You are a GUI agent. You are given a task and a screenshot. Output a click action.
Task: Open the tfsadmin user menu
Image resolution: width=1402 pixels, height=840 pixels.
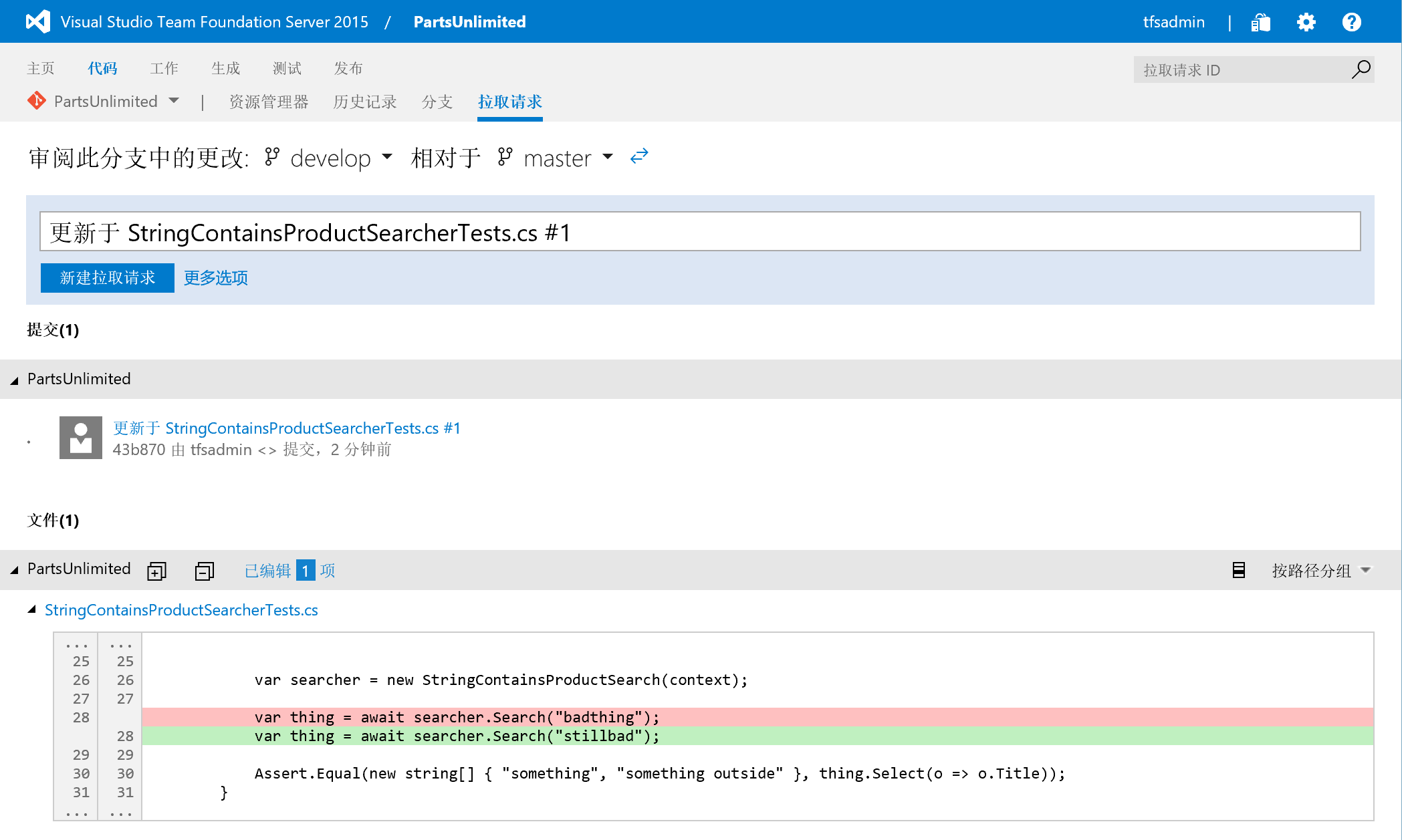point(1174,22)
